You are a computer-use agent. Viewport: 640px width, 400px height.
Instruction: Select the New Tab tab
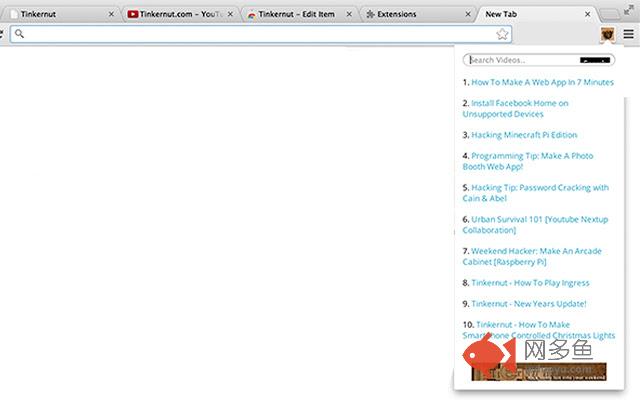[537, 14]
